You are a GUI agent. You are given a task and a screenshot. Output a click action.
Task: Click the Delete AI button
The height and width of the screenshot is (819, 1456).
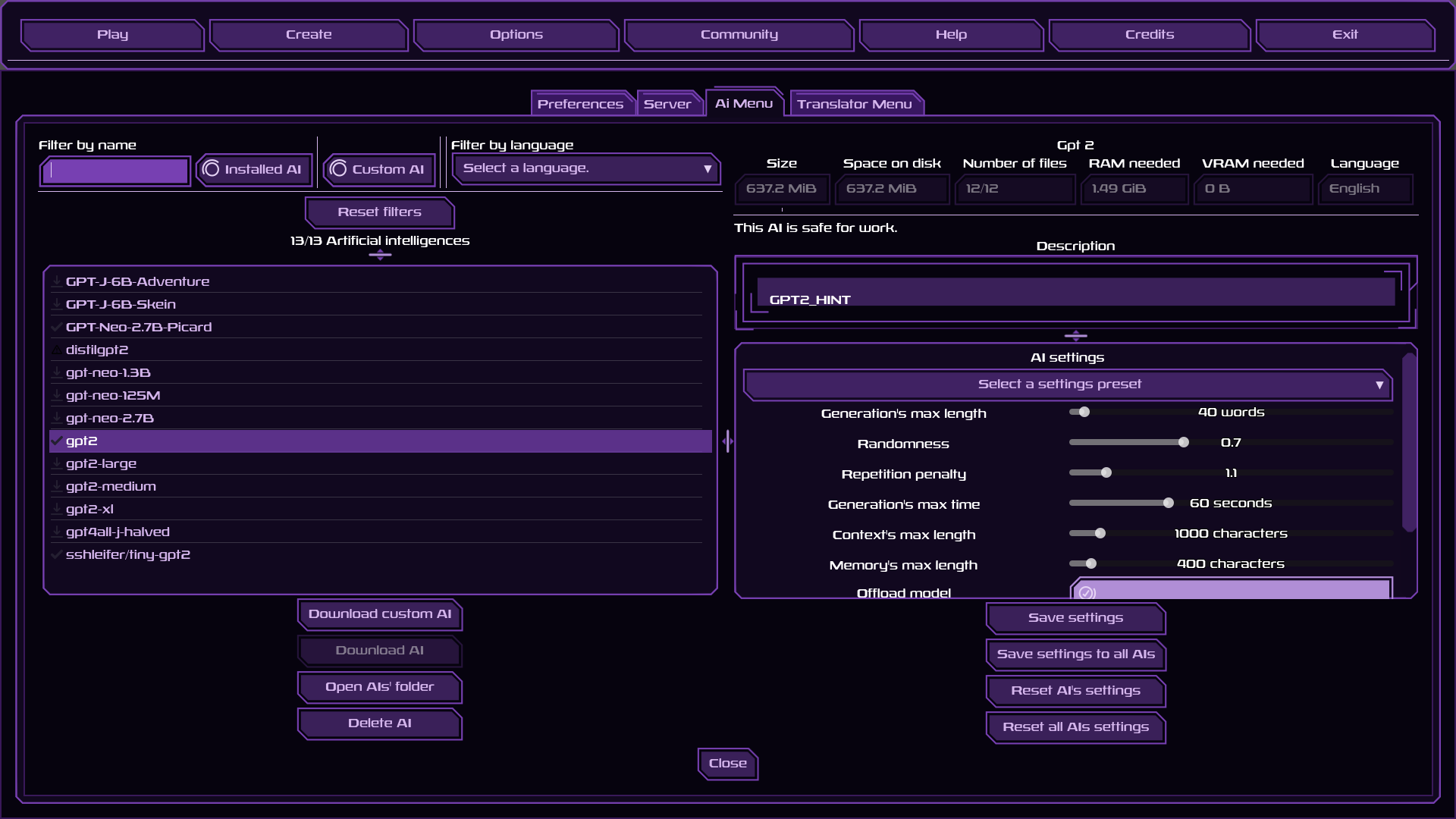point(380,723)
